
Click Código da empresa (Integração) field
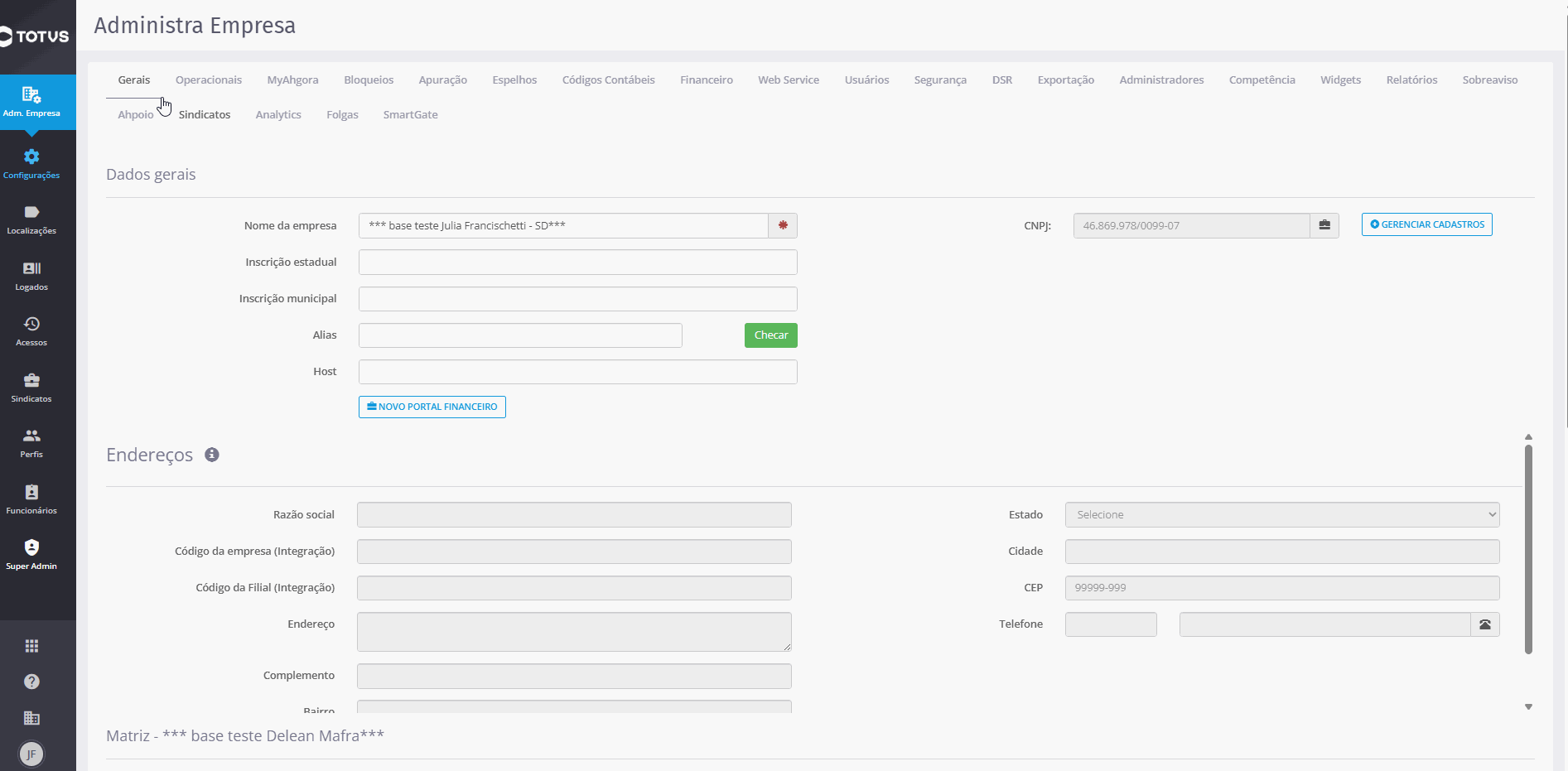click(x=574, y=552)
